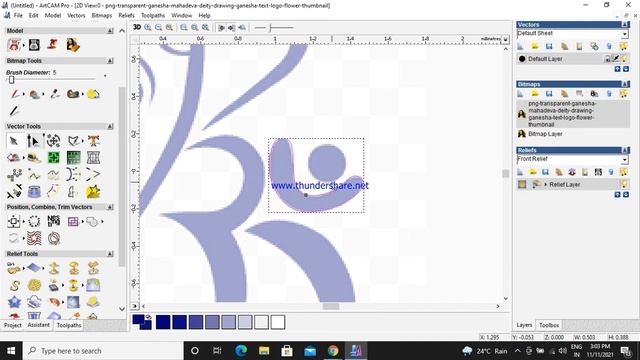640x360 pixels.
Task: Open vector layer folder icon in Vectors panel
Action: point(535,47)
